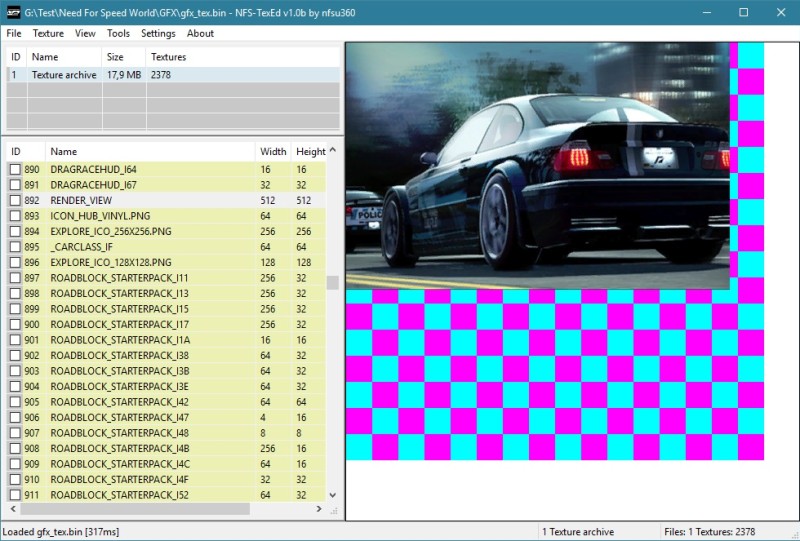Tick checkbox for ROADBLOCK_STARTERPACK_I1A
Viewport: 800px width, 541px height.
pyautogui.click(x=15, y=340)
